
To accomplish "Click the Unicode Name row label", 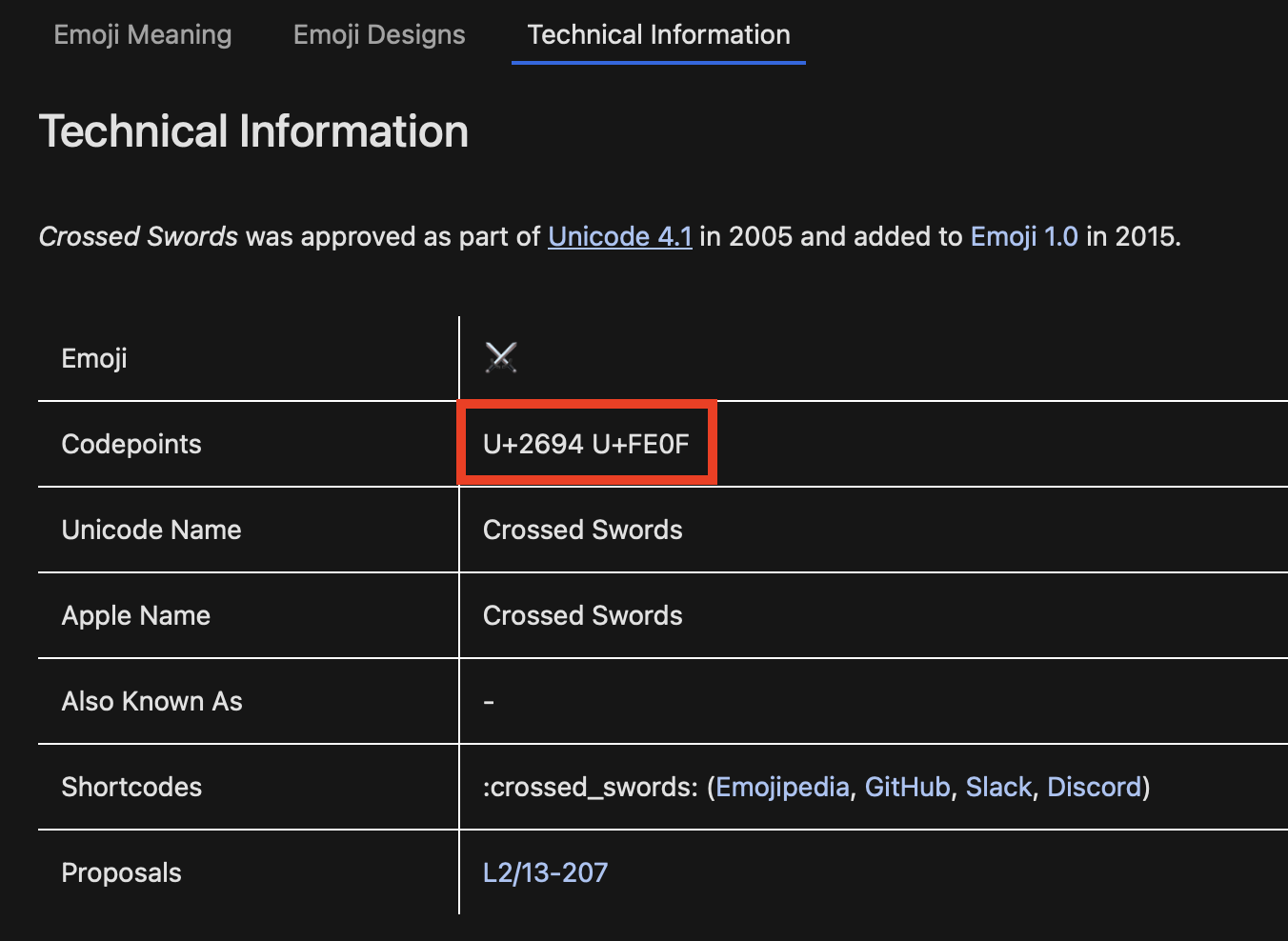I will coord(151,530).
